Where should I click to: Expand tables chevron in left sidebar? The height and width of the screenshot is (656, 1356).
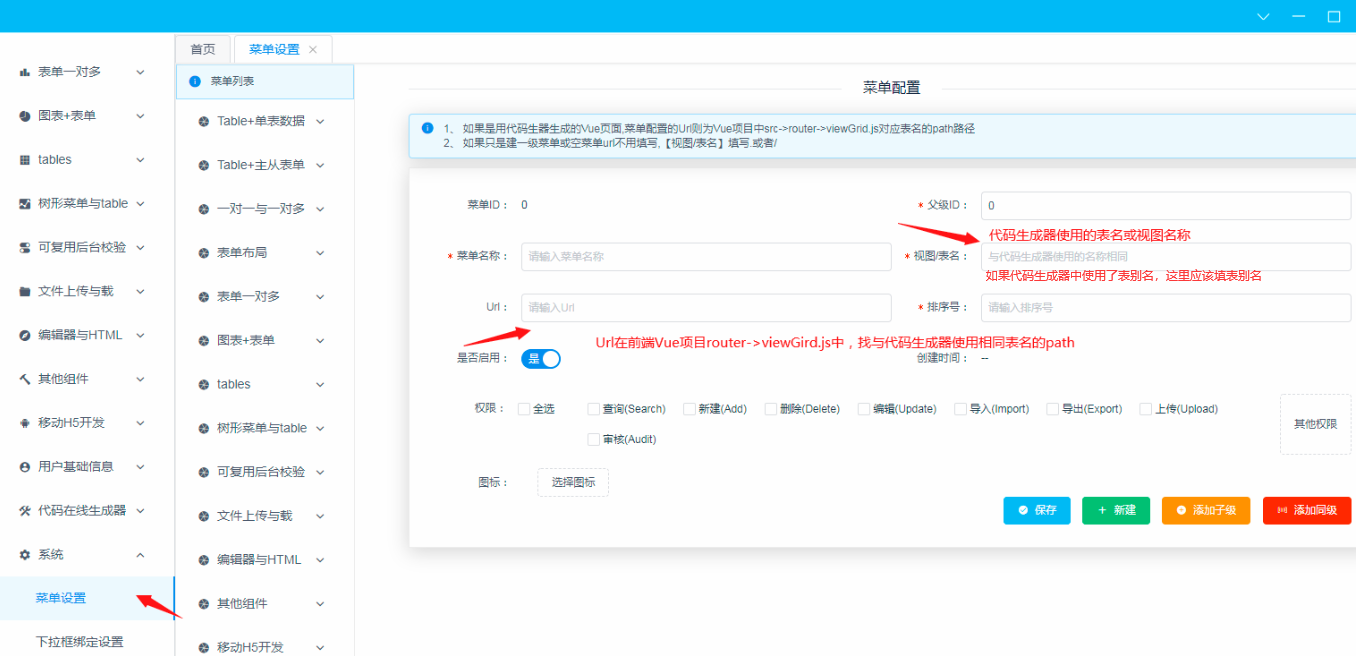(140, 160)
